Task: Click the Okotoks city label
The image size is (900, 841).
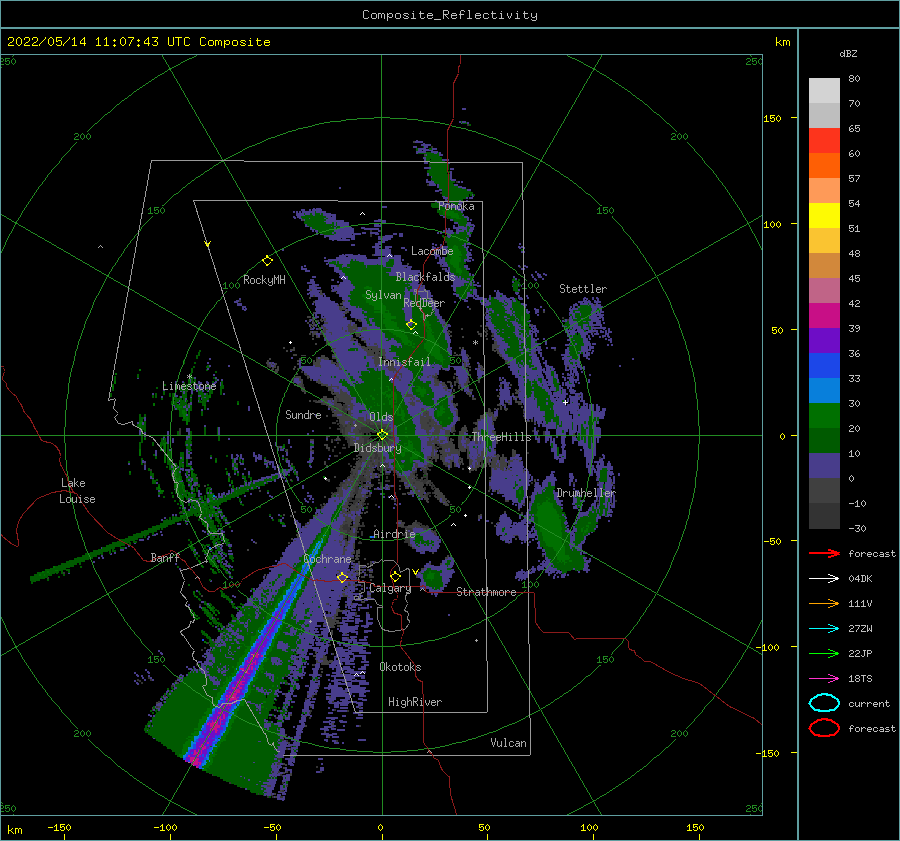Action: pos(400,667)
